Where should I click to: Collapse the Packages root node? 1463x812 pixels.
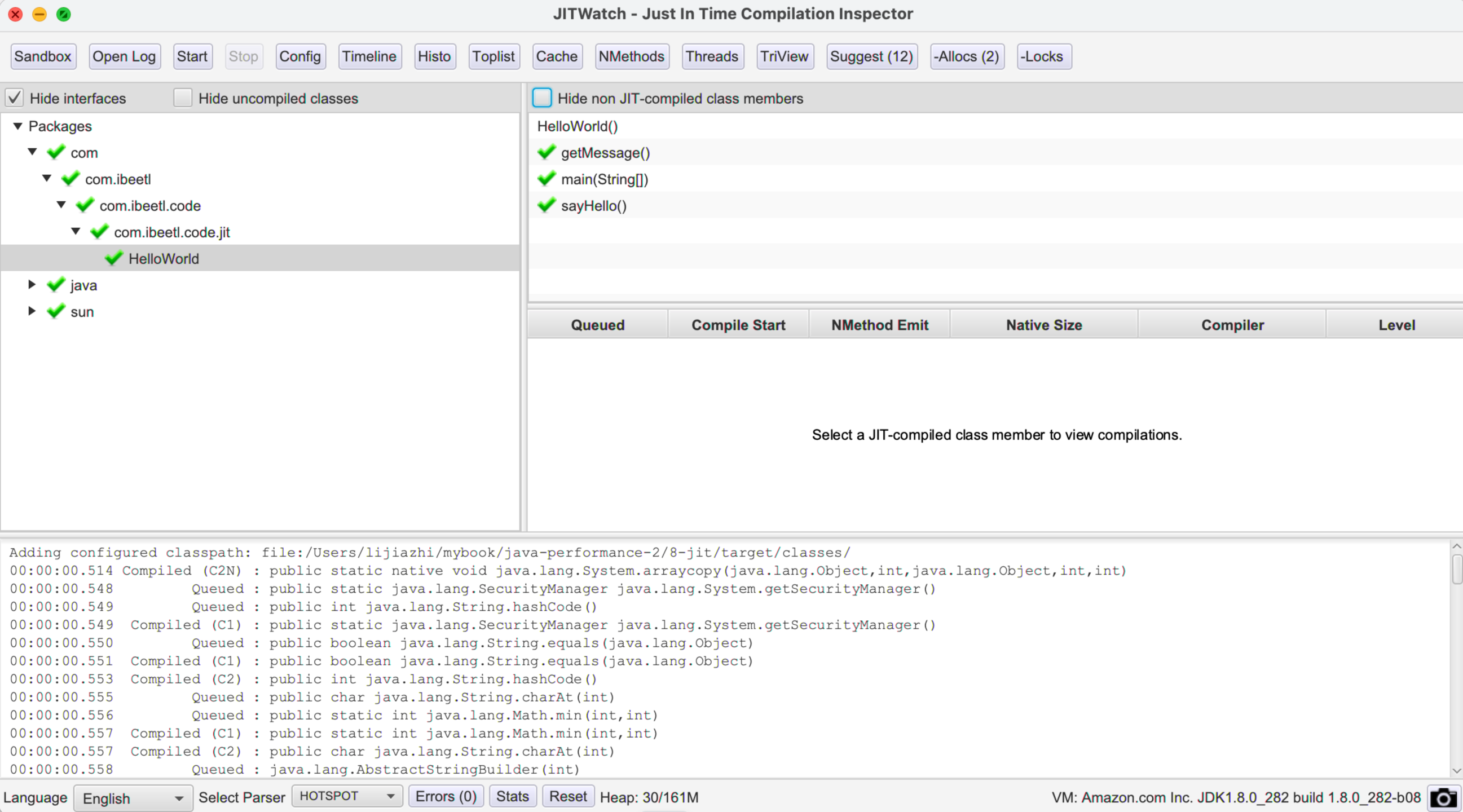coord(17,126)
